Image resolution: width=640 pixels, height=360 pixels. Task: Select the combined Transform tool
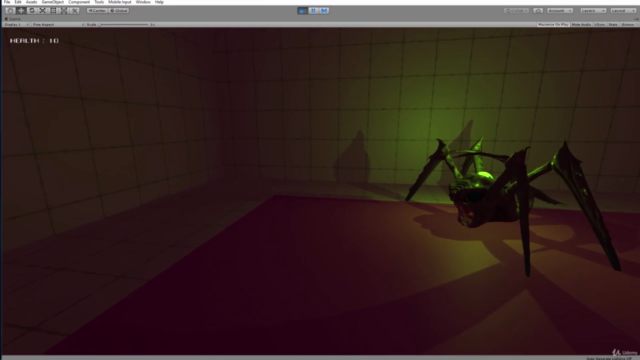(64, 11)
